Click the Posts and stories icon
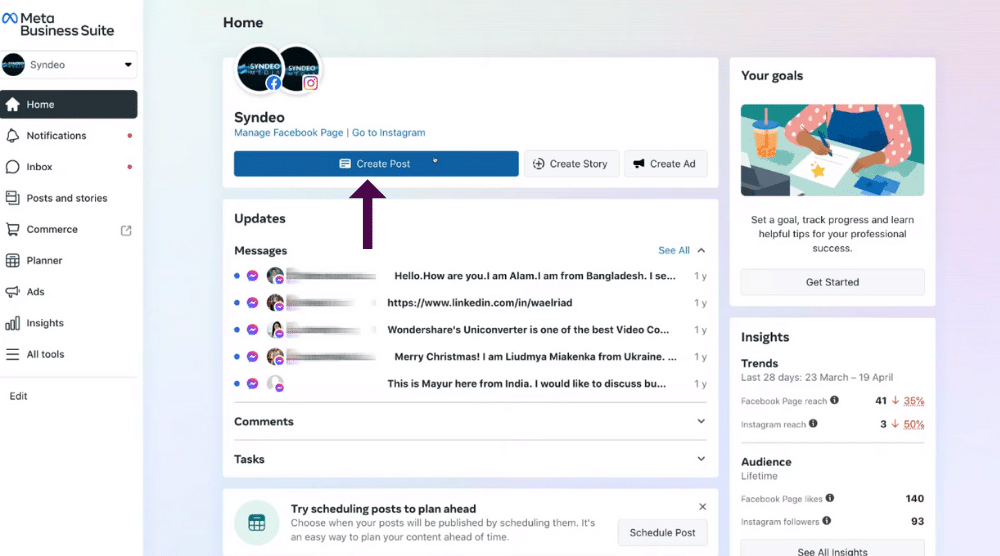 point(13,198)
